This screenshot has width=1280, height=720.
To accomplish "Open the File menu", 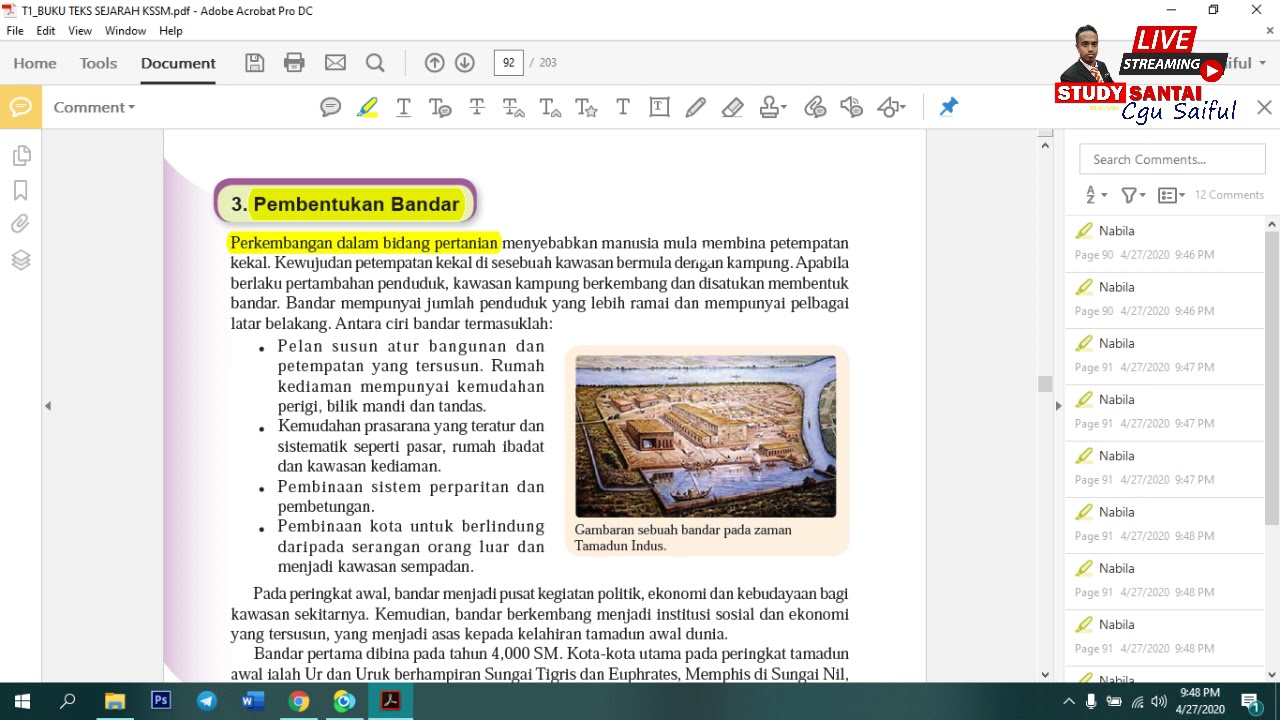I will [x=15, y=31].
